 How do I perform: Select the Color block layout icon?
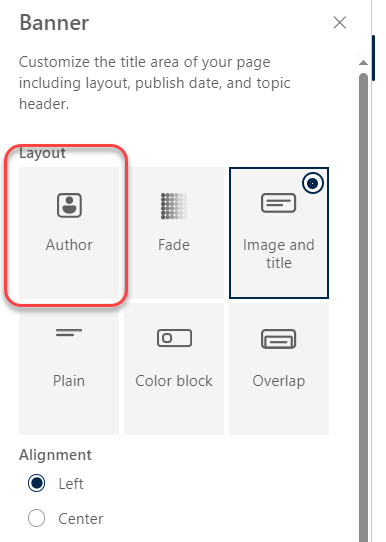tap(174, 338)
